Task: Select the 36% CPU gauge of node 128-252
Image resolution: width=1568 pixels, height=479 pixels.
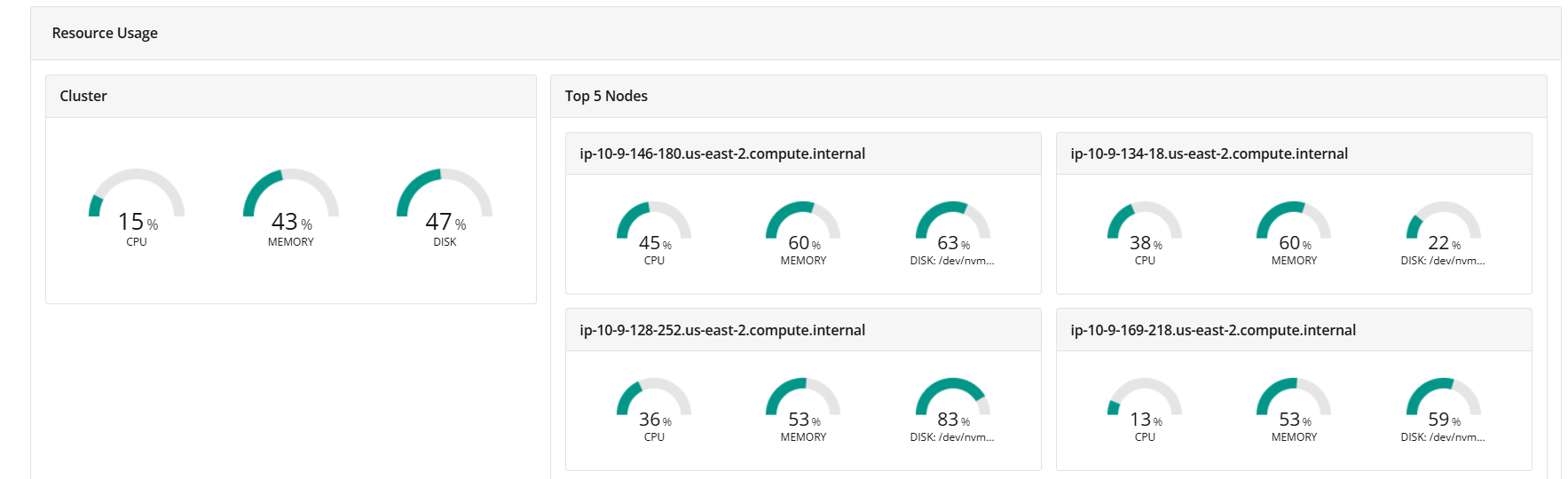Action: click(654, 410)
